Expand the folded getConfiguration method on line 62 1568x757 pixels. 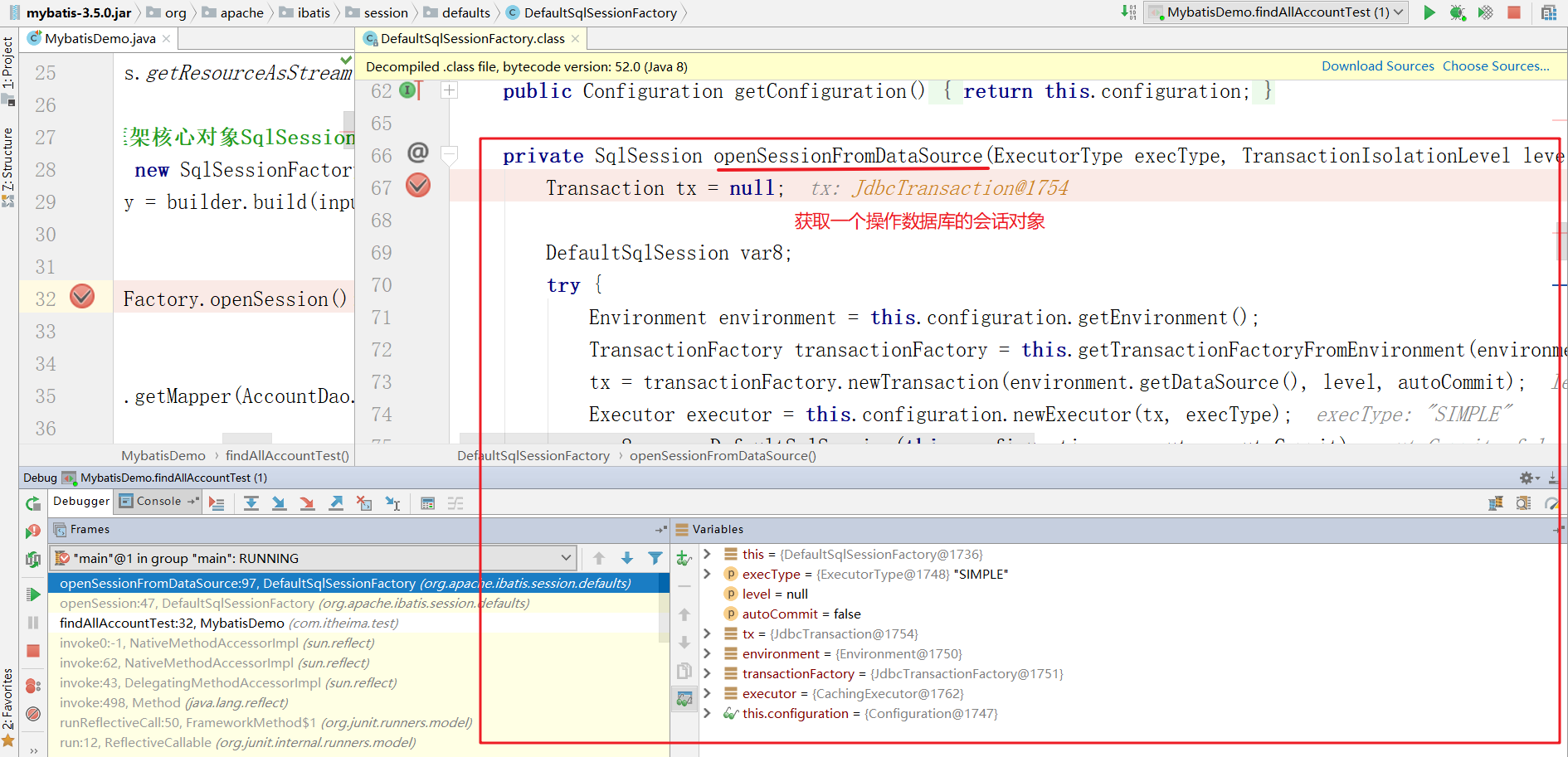pyautogui.click(x=449, y=90)
